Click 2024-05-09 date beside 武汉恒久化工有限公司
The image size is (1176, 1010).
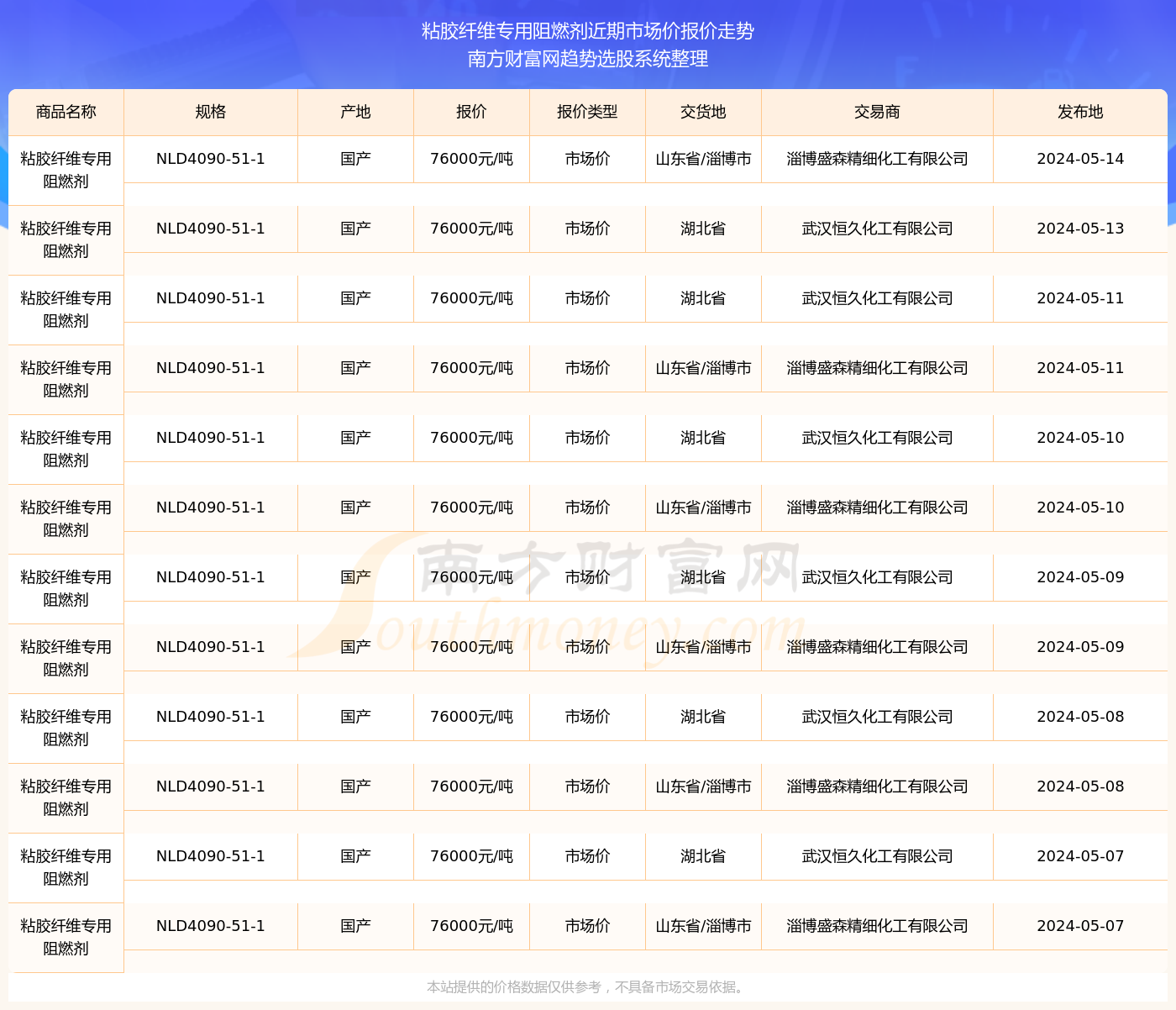[1081, 577]
